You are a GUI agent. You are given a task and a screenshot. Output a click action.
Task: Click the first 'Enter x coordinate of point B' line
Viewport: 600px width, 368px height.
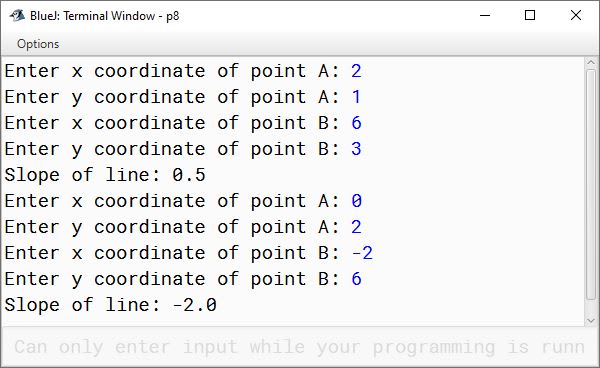(x=183, y=123)
